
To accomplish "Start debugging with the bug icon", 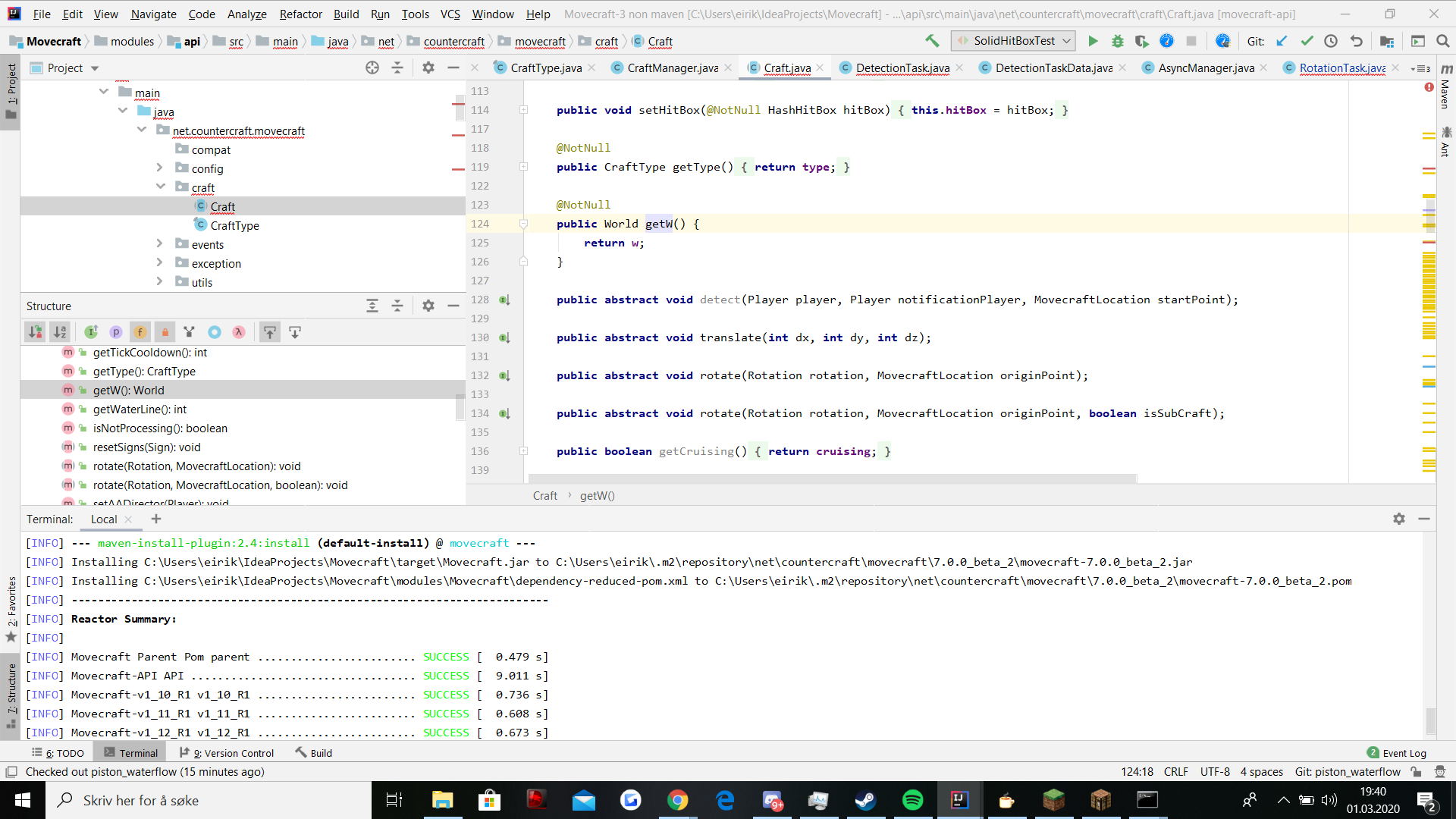I will 1117,41.
